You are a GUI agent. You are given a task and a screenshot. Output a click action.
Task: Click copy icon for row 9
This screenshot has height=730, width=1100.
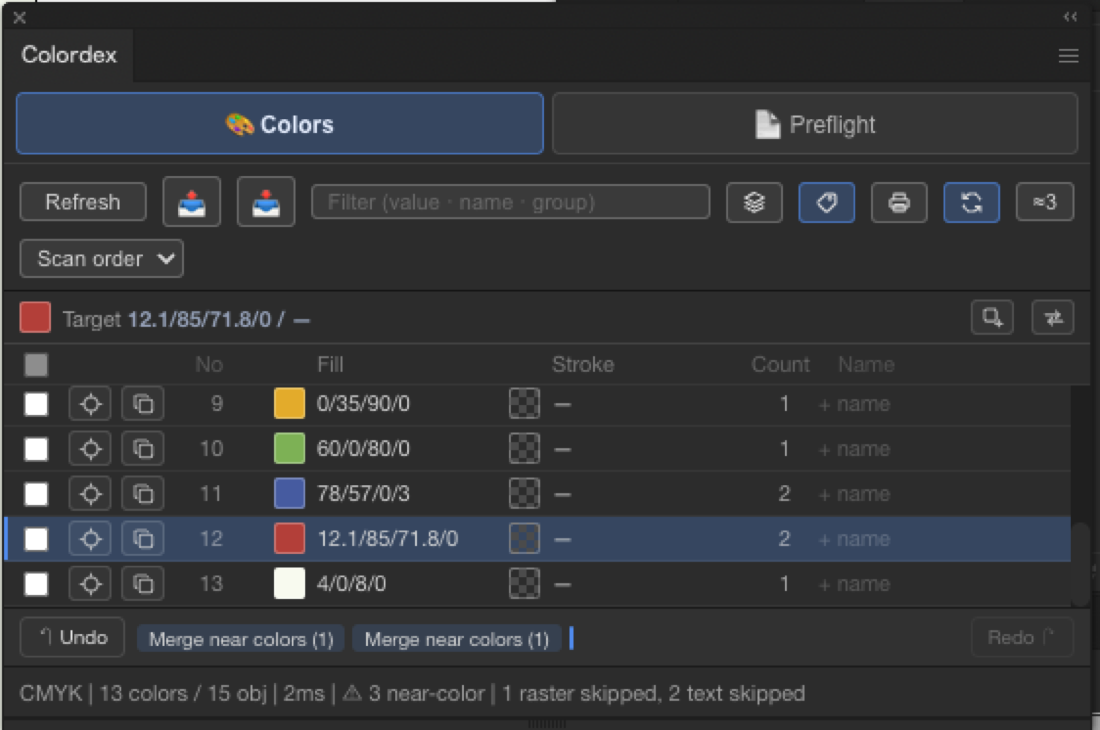pyautogui.click(x=143, y=404)
